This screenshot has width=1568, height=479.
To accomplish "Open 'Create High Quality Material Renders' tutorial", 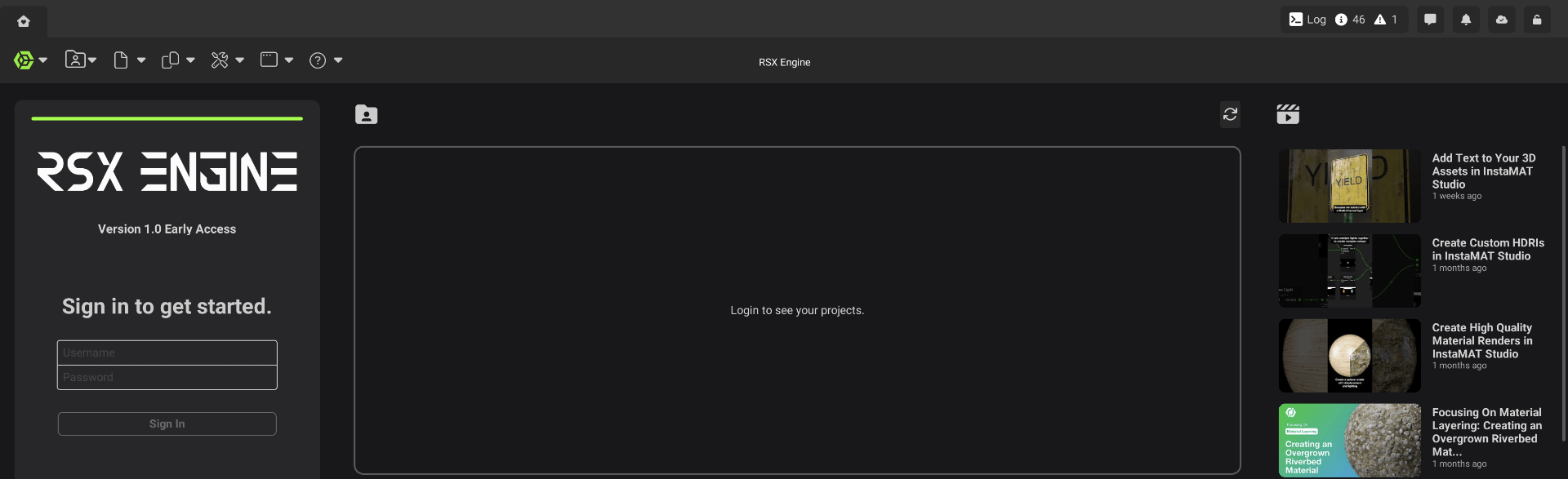I will tap(1482, 340).
